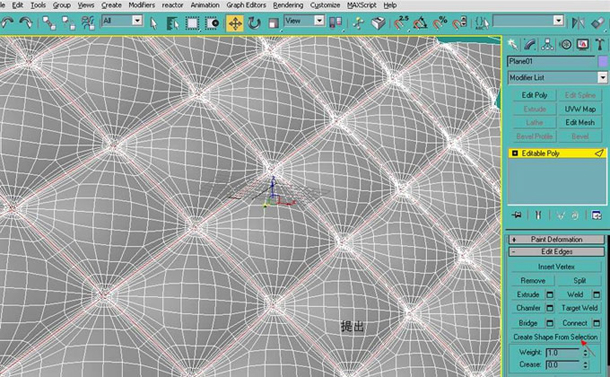Open Edit Named Selection Sets
The height and width of the screenshot is (377, 610).
(482, 23)
